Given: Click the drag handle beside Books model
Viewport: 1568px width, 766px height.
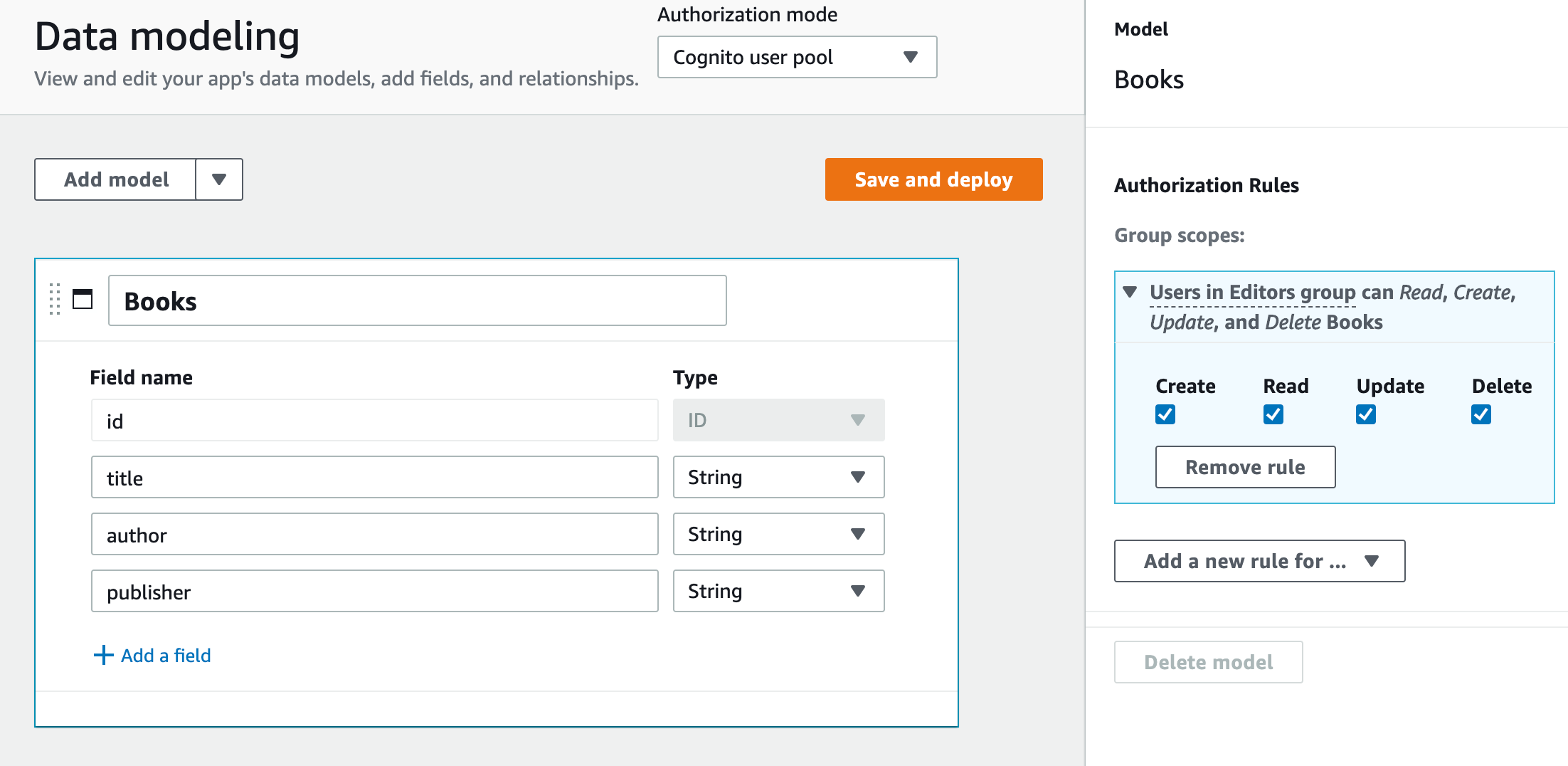Looking at the screenshot, I should click(55, 299).
